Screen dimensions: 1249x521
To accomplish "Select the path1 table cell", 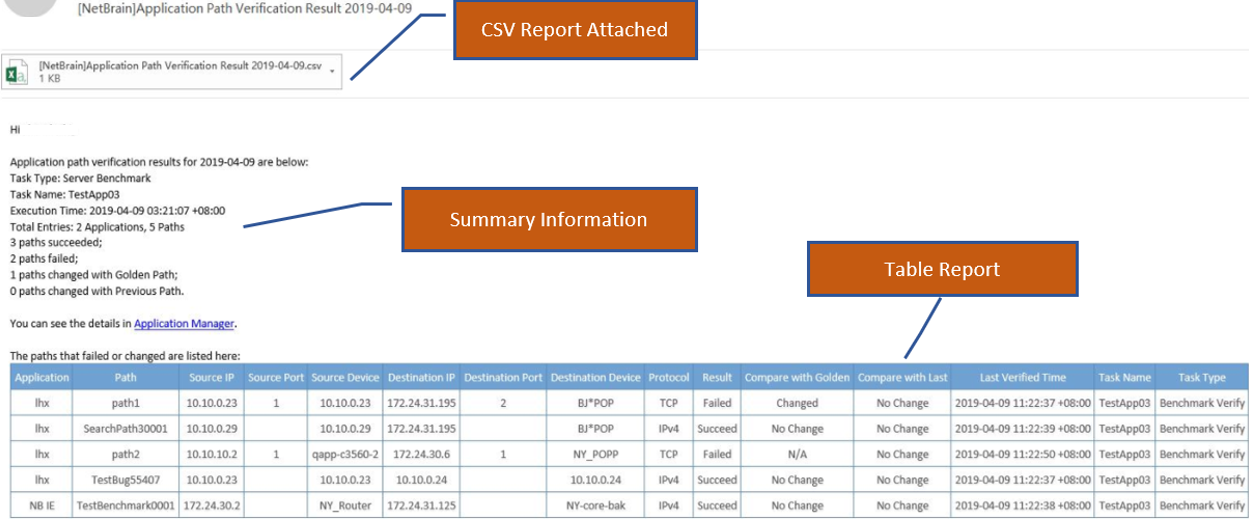I will click(127, 403).
